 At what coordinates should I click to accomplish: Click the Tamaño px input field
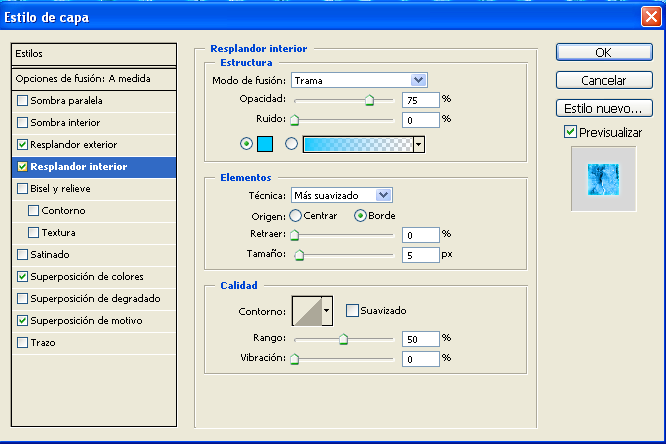coord(418,254)
